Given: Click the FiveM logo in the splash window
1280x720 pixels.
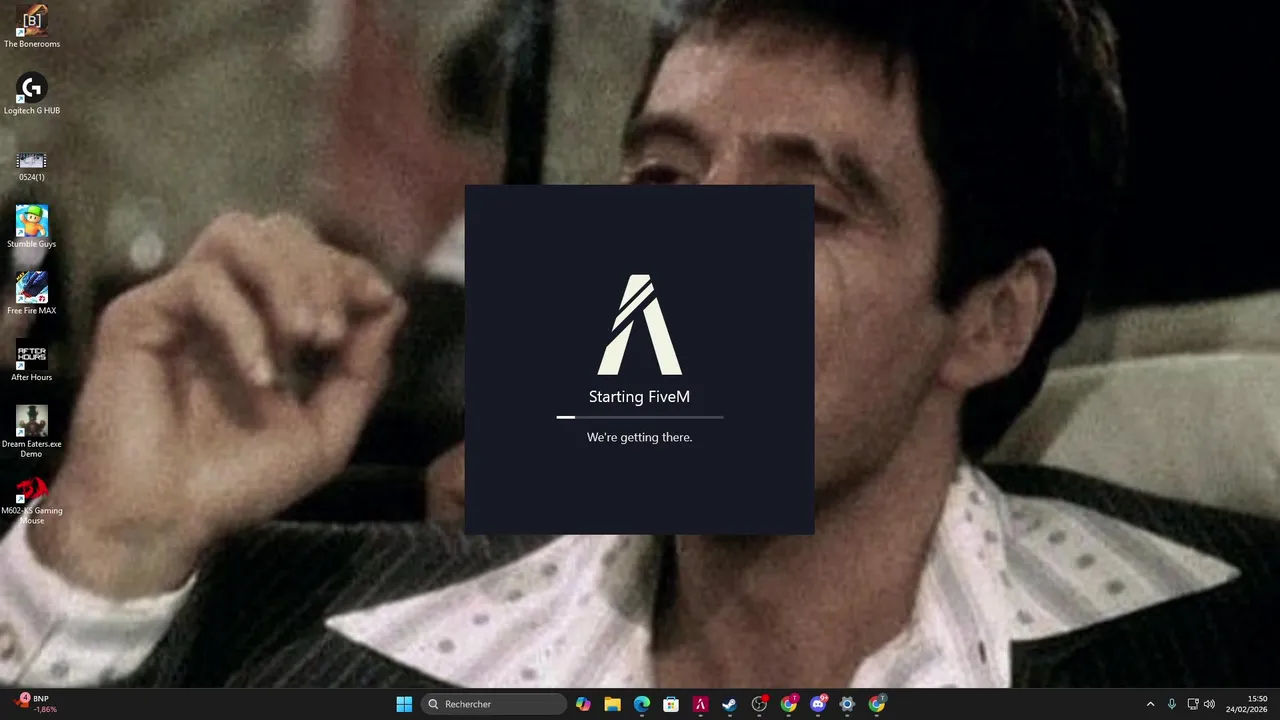Looking at the screenshot, I should [x=640, y=325].
